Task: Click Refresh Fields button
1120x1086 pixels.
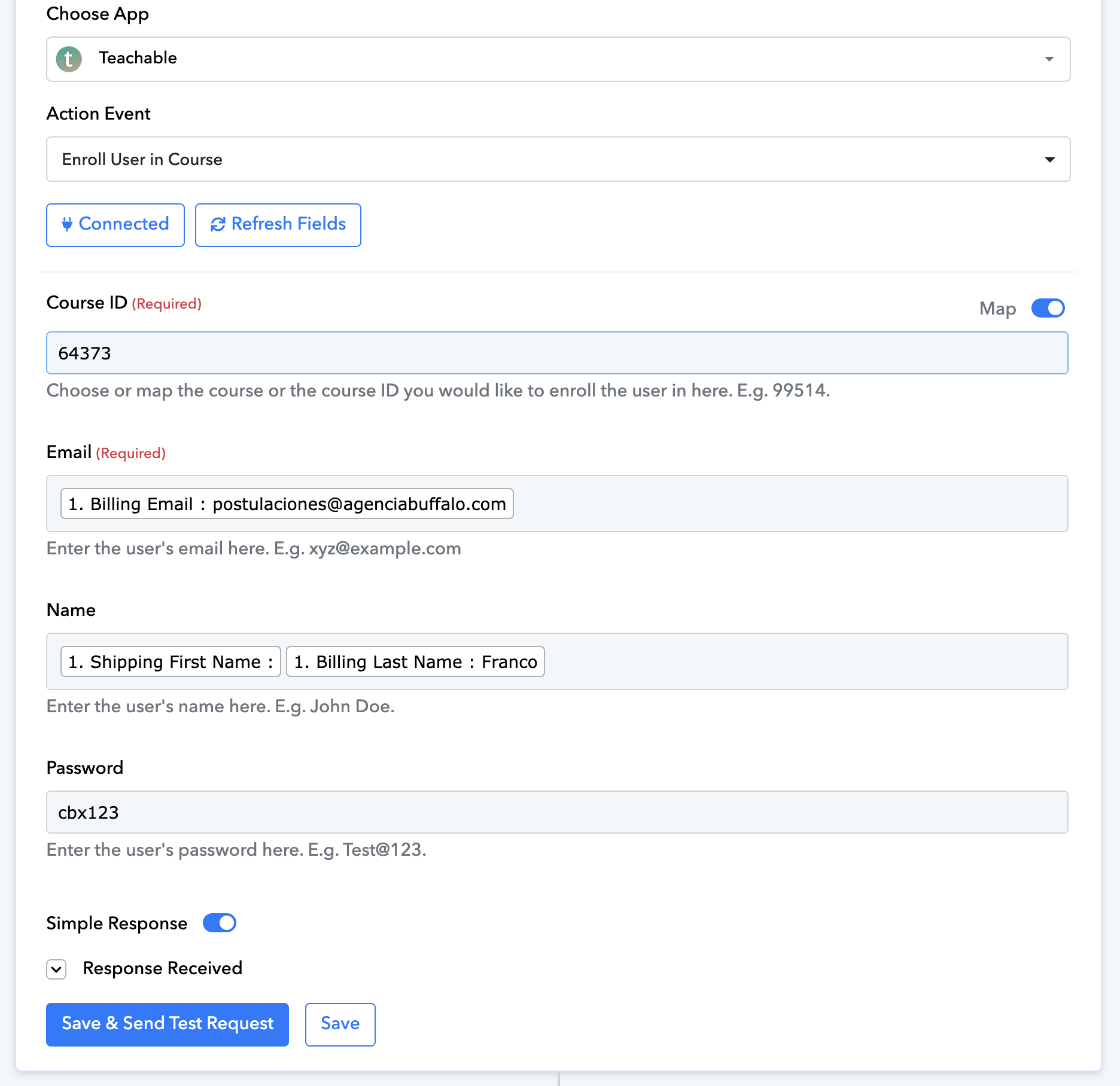Action: (278, 225)
